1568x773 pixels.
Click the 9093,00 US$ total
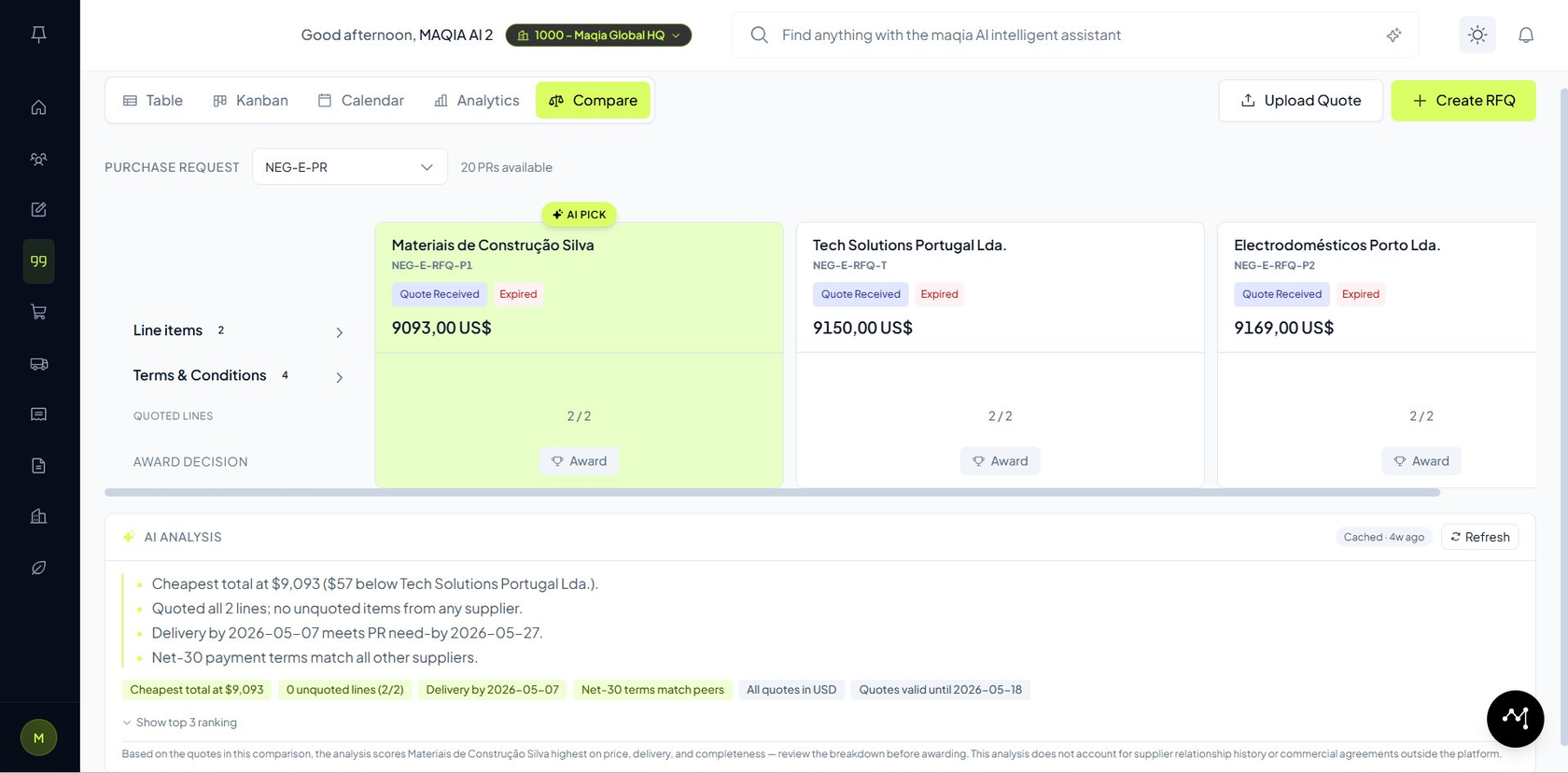441,328
